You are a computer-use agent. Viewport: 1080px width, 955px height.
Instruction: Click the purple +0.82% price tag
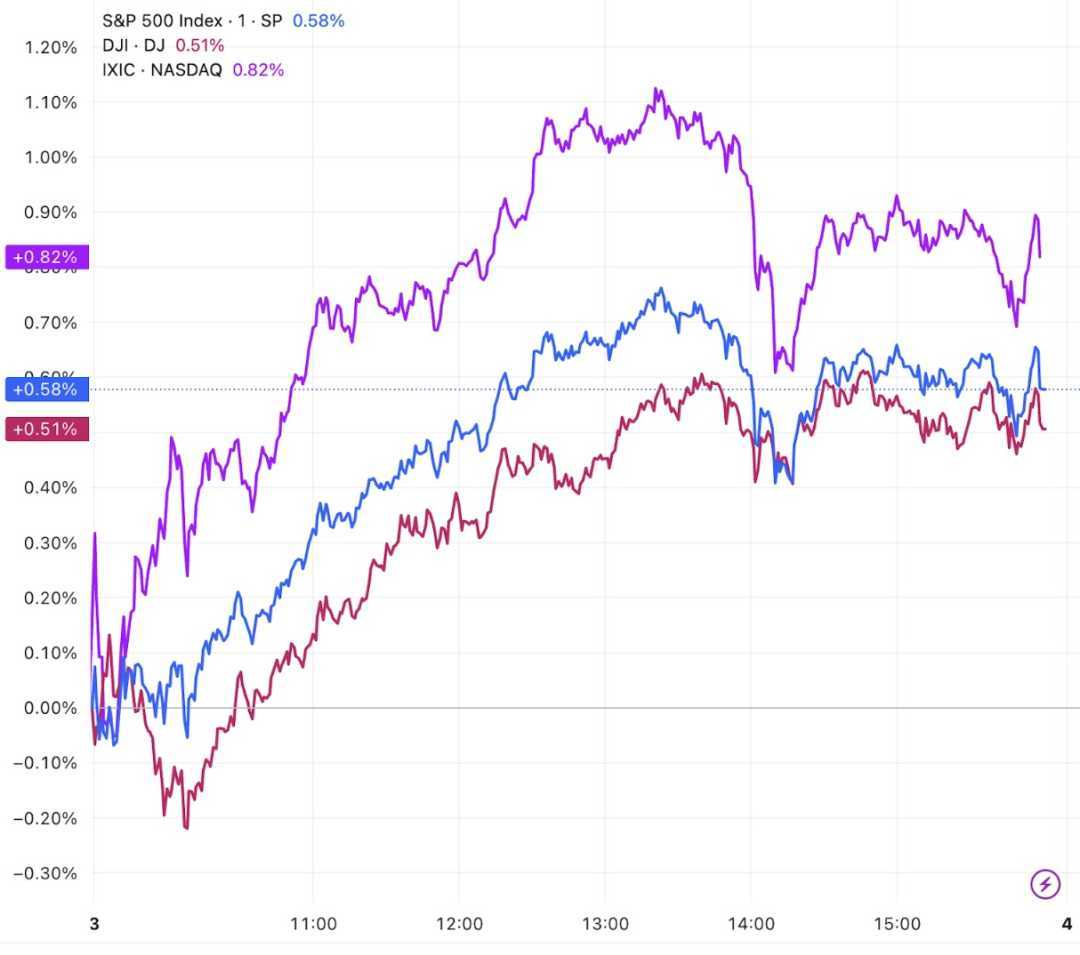(46, 257)
